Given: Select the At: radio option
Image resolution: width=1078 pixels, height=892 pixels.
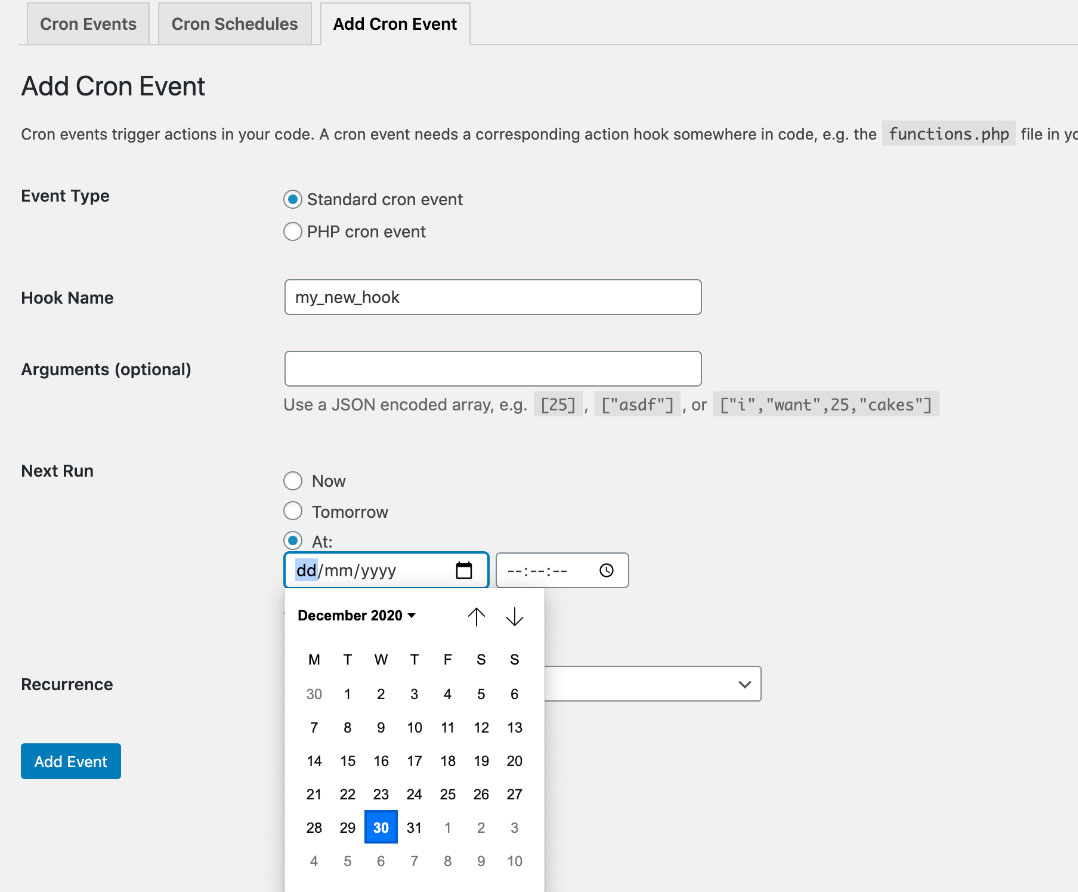Looking at the screenshot, I should coord(293,541).
